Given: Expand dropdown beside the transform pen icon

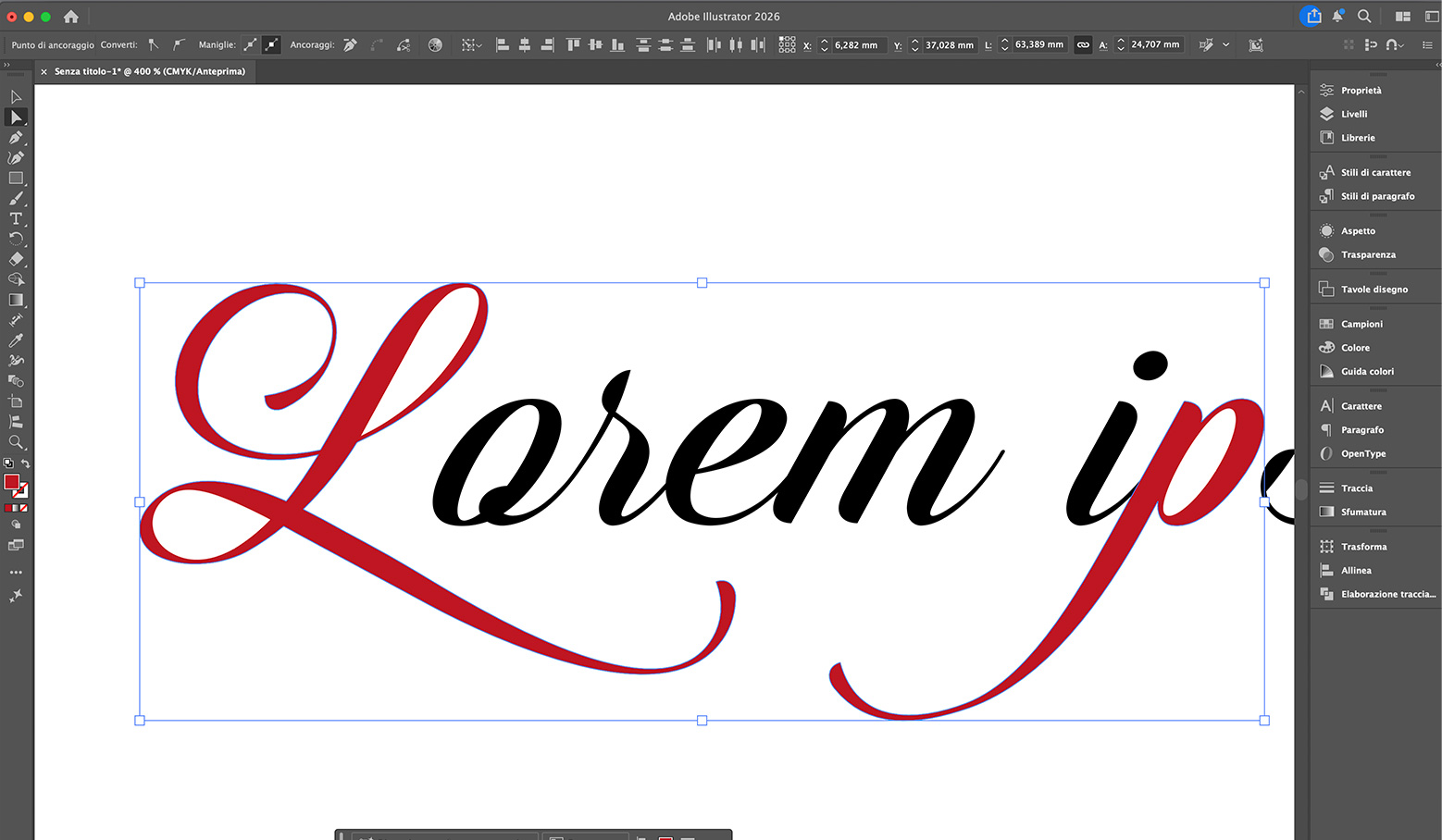Looking at the screenshot, I should [1226, 44].
